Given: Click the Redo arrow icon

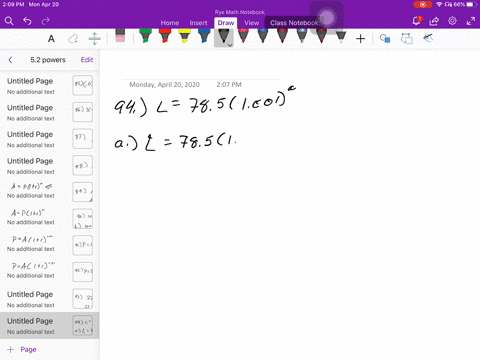Looking at the screenshot, I should coord(45,21).
